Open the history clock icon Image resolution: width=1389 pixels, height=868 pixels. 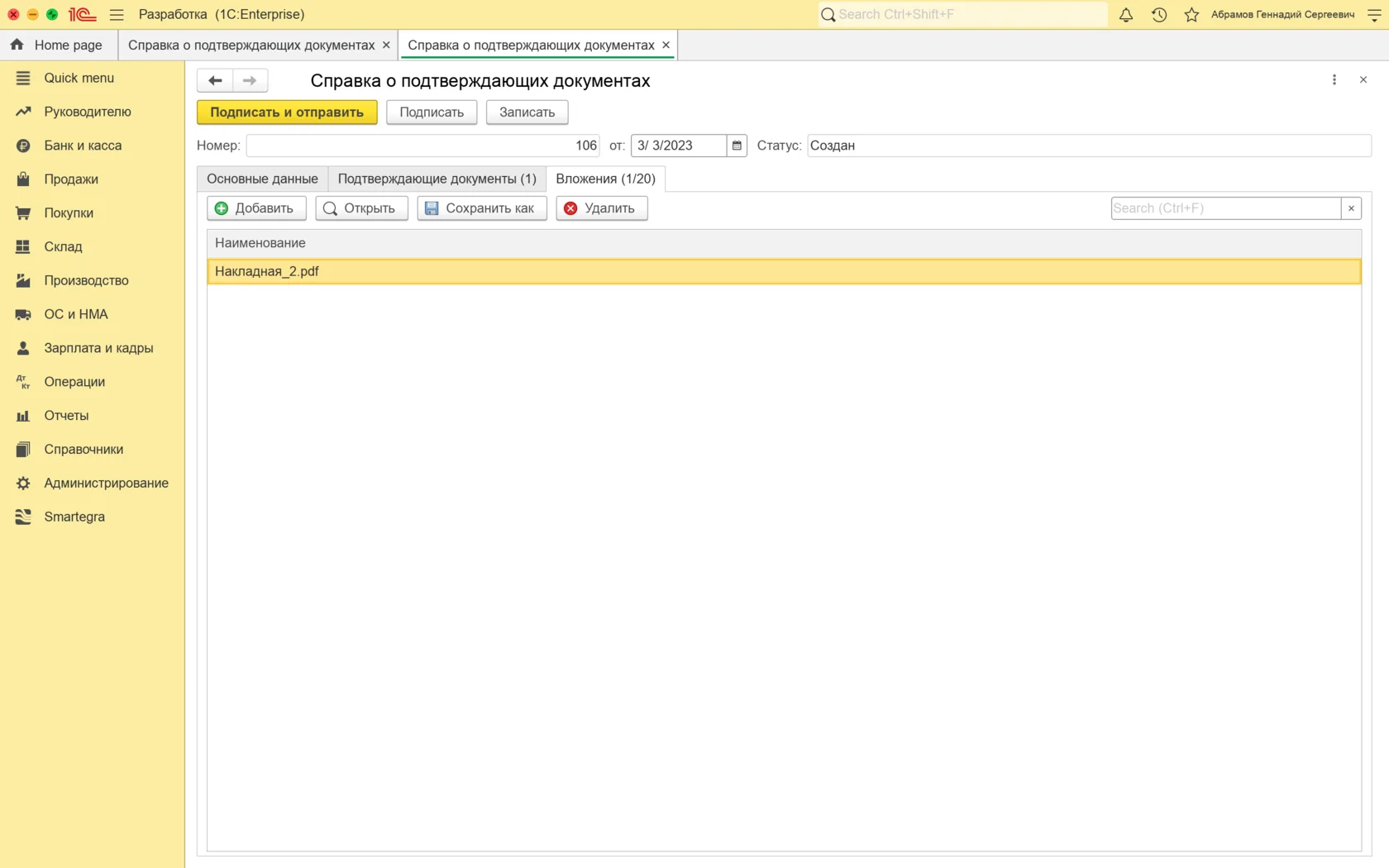point(1158,15)
